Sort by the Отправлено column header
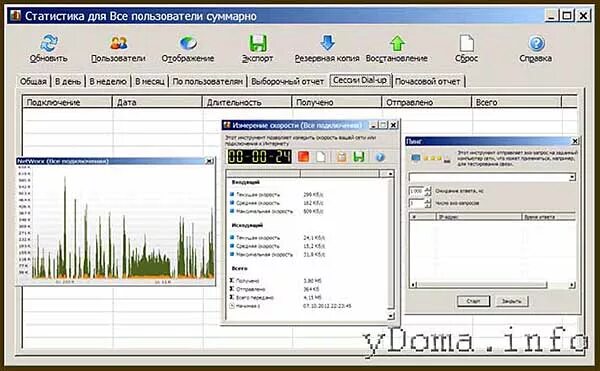Viewport: 600px width, 371px height. tap(427, 102)
